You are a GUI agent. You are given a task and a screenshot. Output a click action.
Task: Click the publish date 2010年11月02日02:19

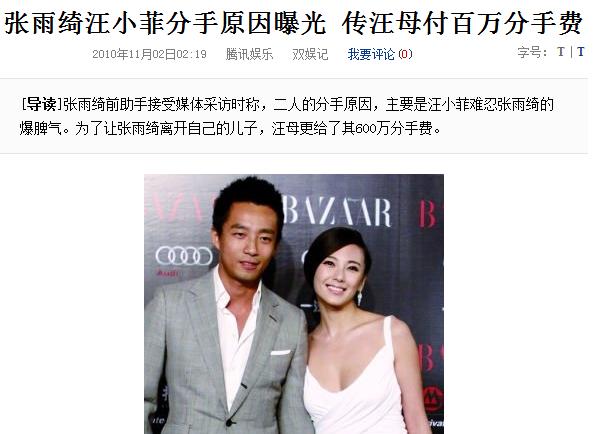point(150,55)
